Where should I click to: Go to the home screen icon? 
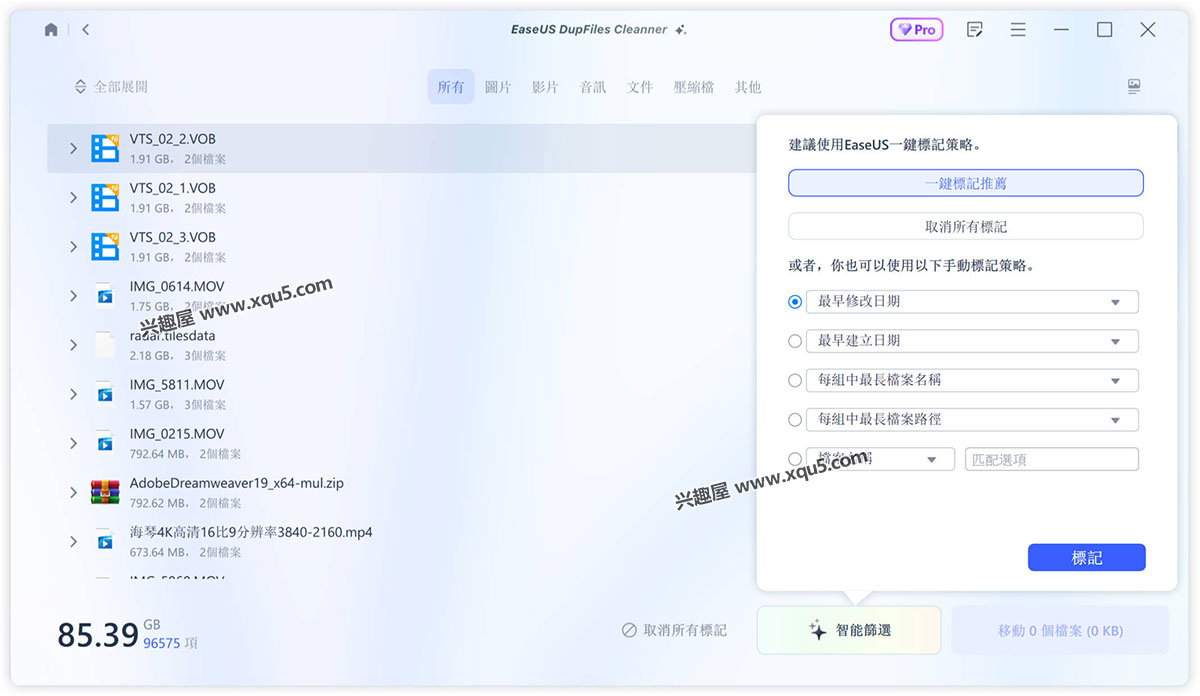click(51, 30)
